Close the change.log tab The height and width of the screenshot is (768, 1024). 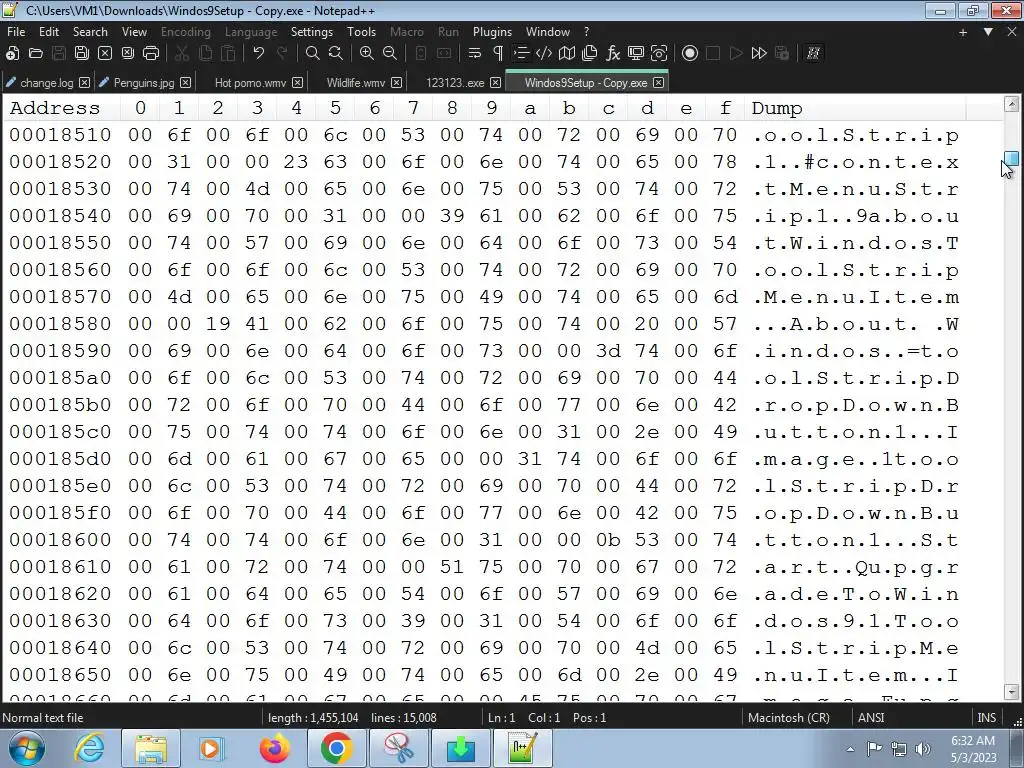(x=85, y=83)
